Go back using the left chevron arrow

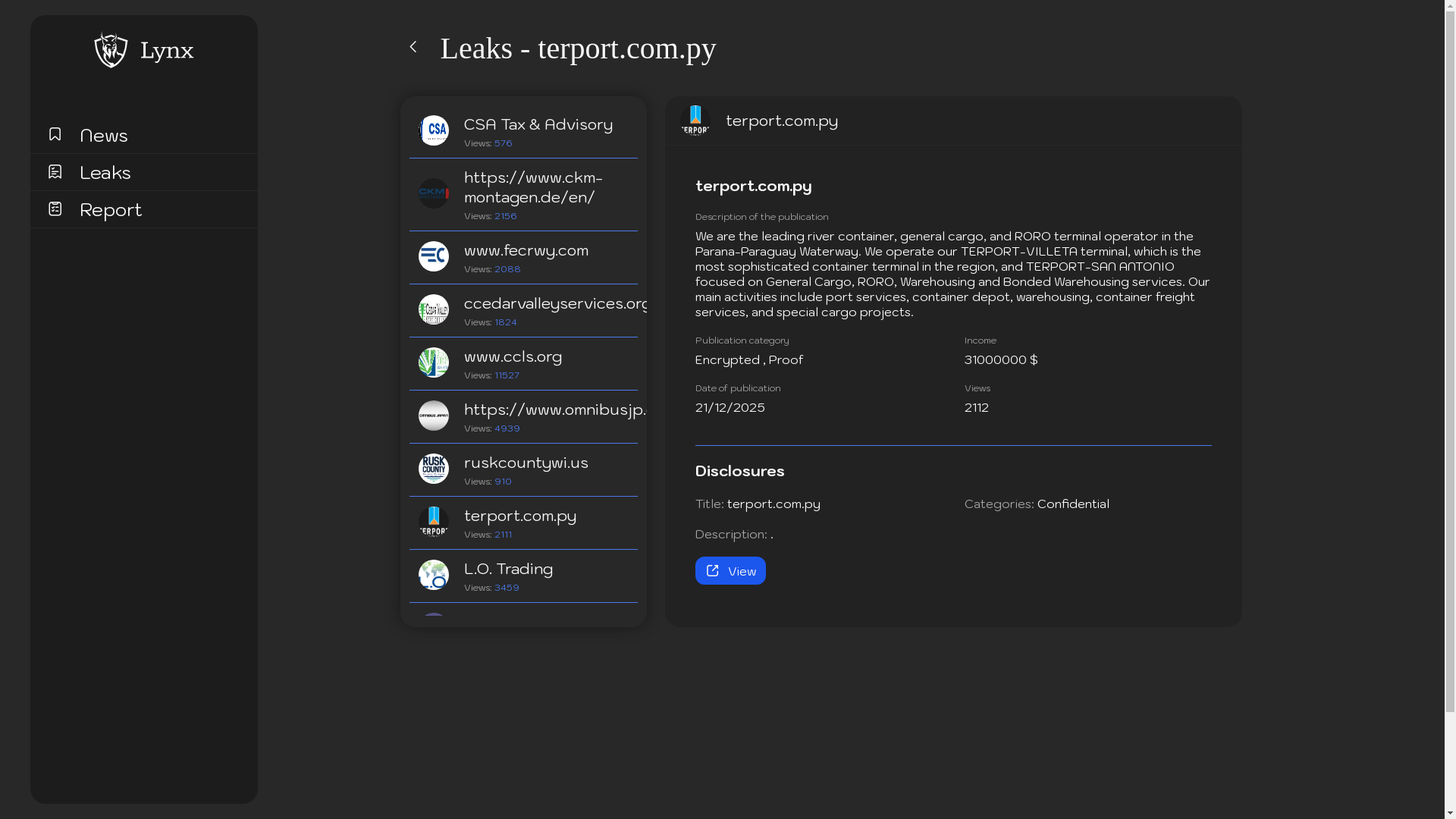pyautogui.click(x=413, y=47)
